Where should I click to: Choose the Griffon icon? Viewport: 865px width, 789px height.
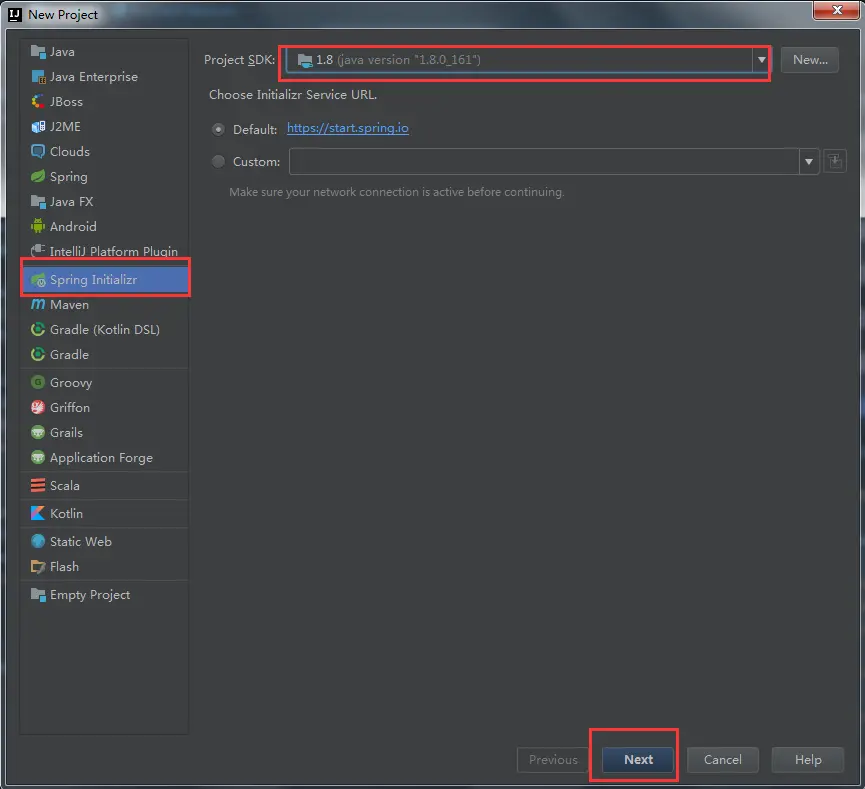tap(38, 407)
